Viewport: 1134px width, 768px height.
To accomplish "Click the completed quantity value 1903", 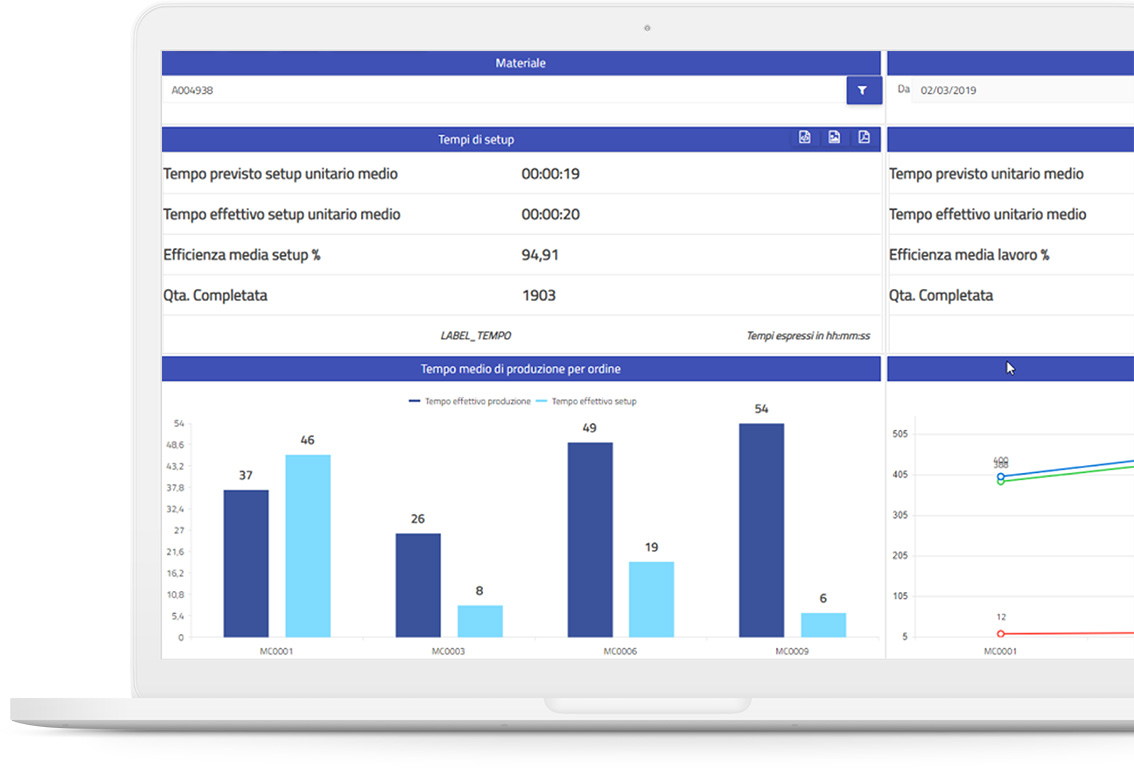I will (x=539, y=295).
